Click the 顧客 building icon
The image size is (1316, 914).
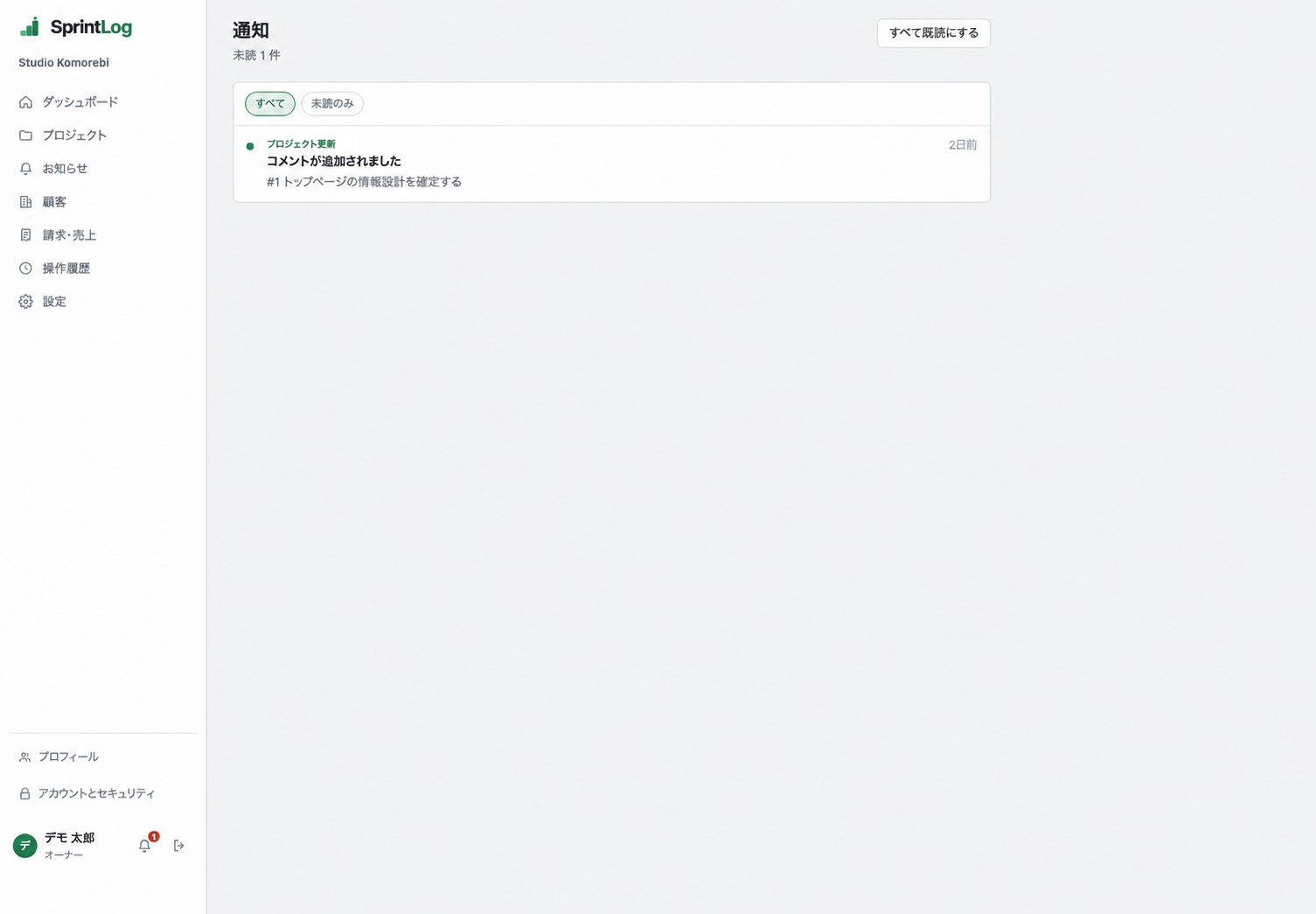(x=26, y=202)
